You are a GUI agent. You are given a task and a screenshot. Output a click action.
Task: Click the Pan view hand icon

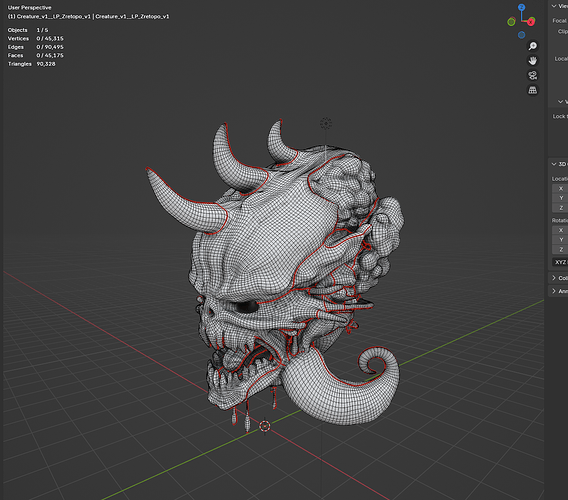pyautogui.click(x=532, y=61)
